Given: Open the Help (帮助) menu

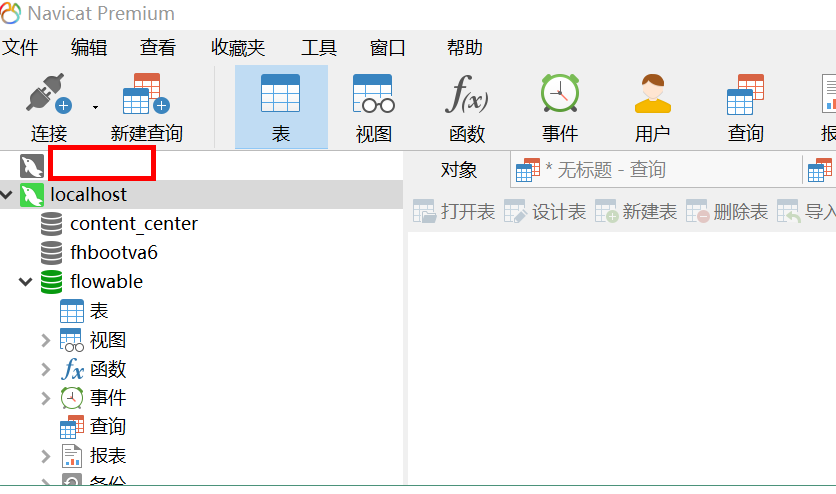Looking at the screenshot, I should (x=464, y=47).
